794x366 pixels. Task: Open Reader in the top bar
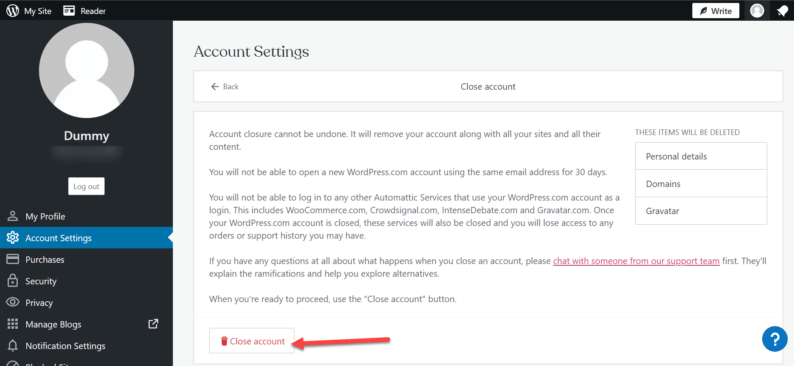(x=85, y=11)
